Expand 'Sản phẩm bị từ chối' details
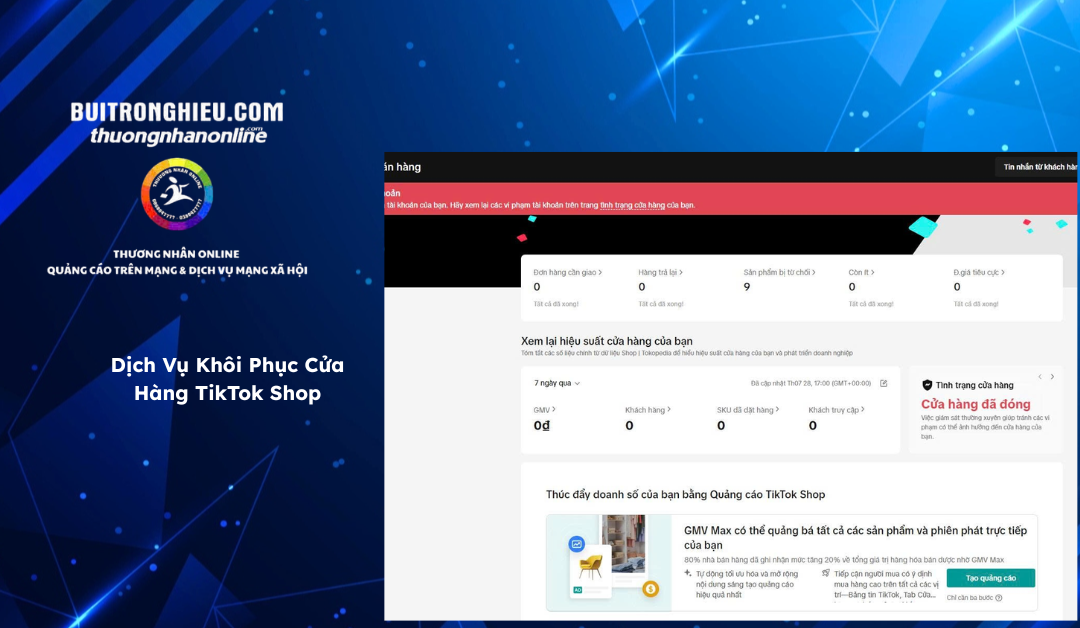Viewport: 1080px width, 628px height. coord(780,273)
